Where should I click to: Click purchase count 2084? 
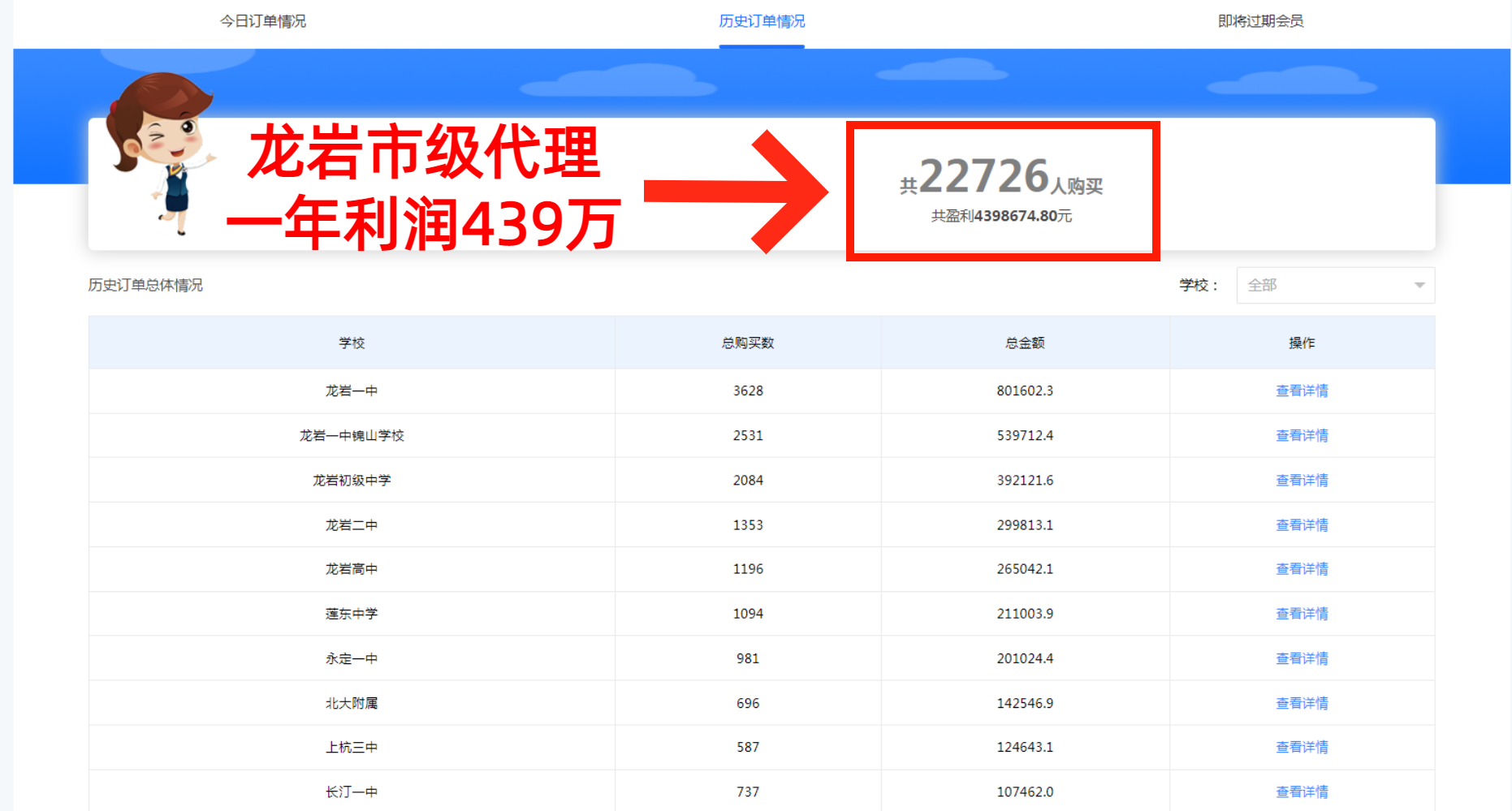pyautogui.click(x=748, y=480)
